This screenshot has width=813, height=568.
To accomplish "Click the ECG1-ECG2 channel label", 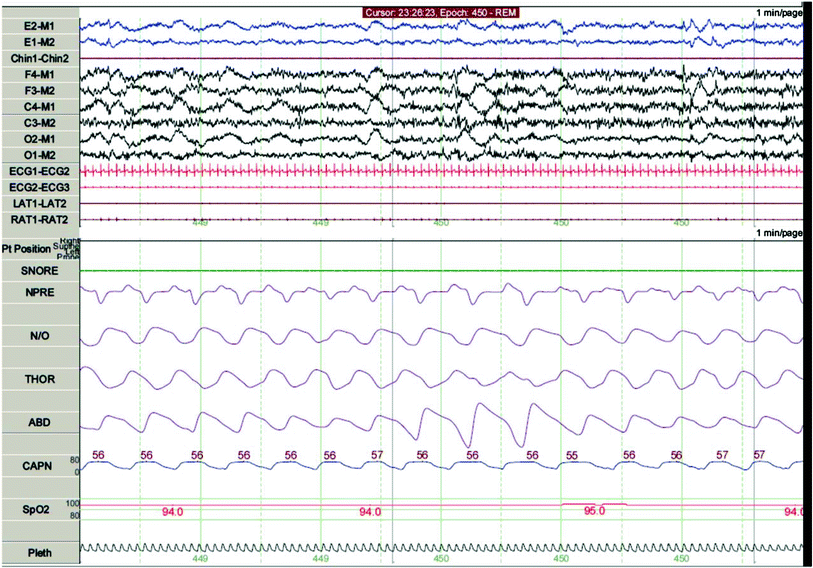I will [39, 171].
